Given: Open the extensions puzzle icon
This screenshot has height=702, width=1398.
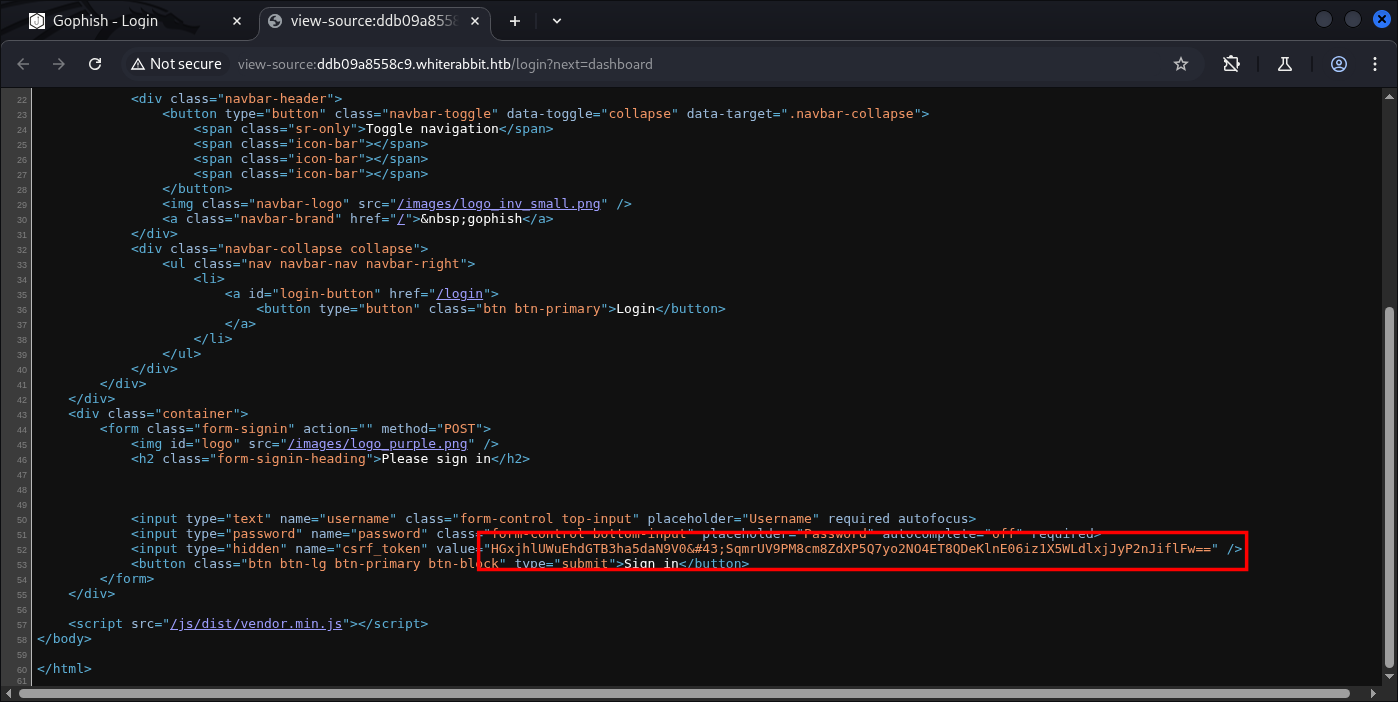Looking at the screenshot, I should (1231, 64).
